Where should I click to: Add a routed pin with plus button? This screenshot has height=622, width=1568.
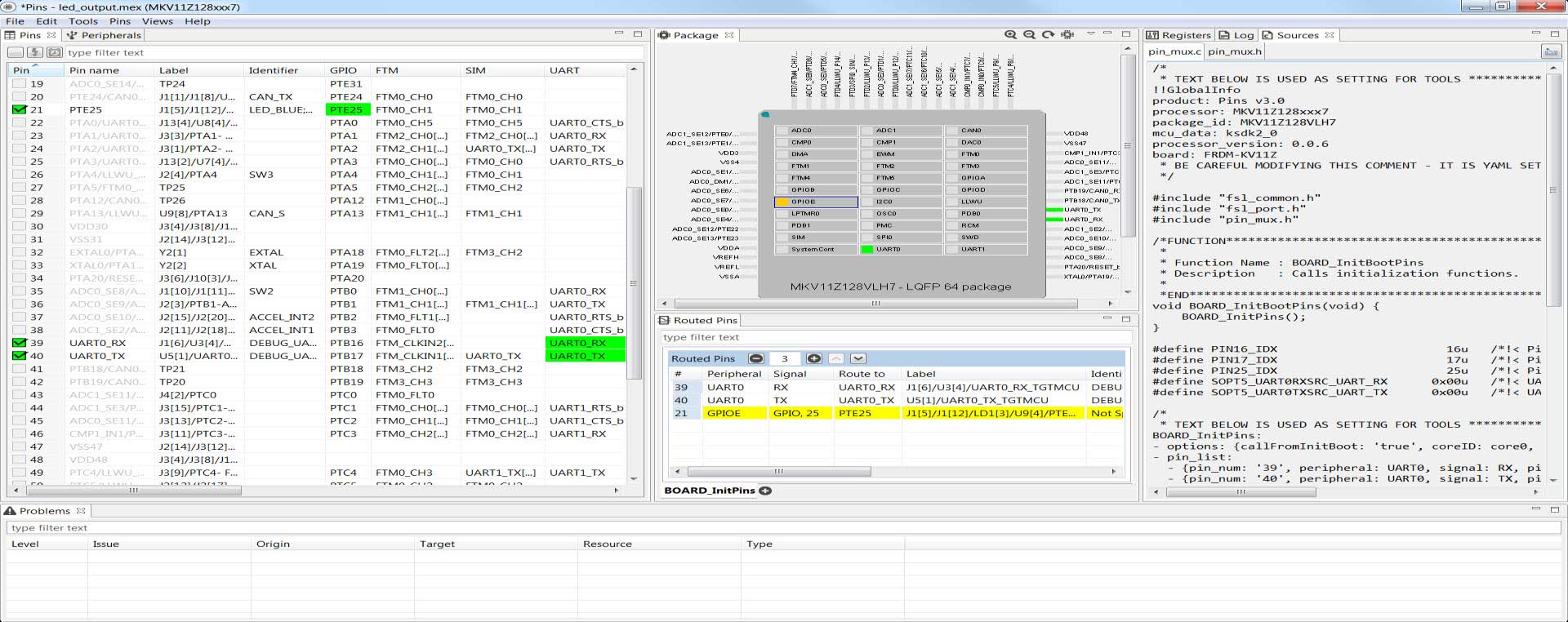coord(813,358)
